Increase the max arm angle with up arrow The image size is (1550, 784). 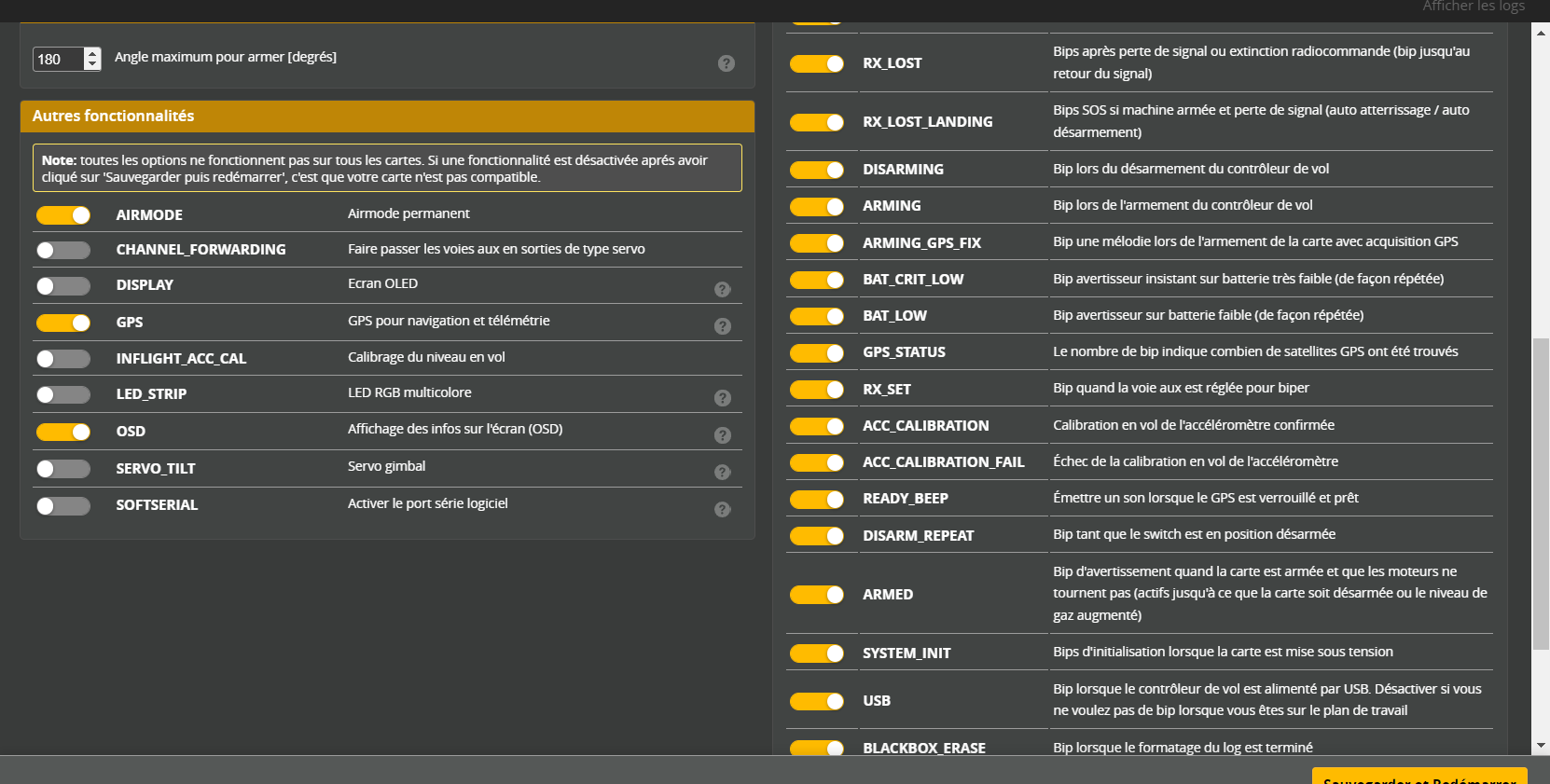[x=91, y=53]
